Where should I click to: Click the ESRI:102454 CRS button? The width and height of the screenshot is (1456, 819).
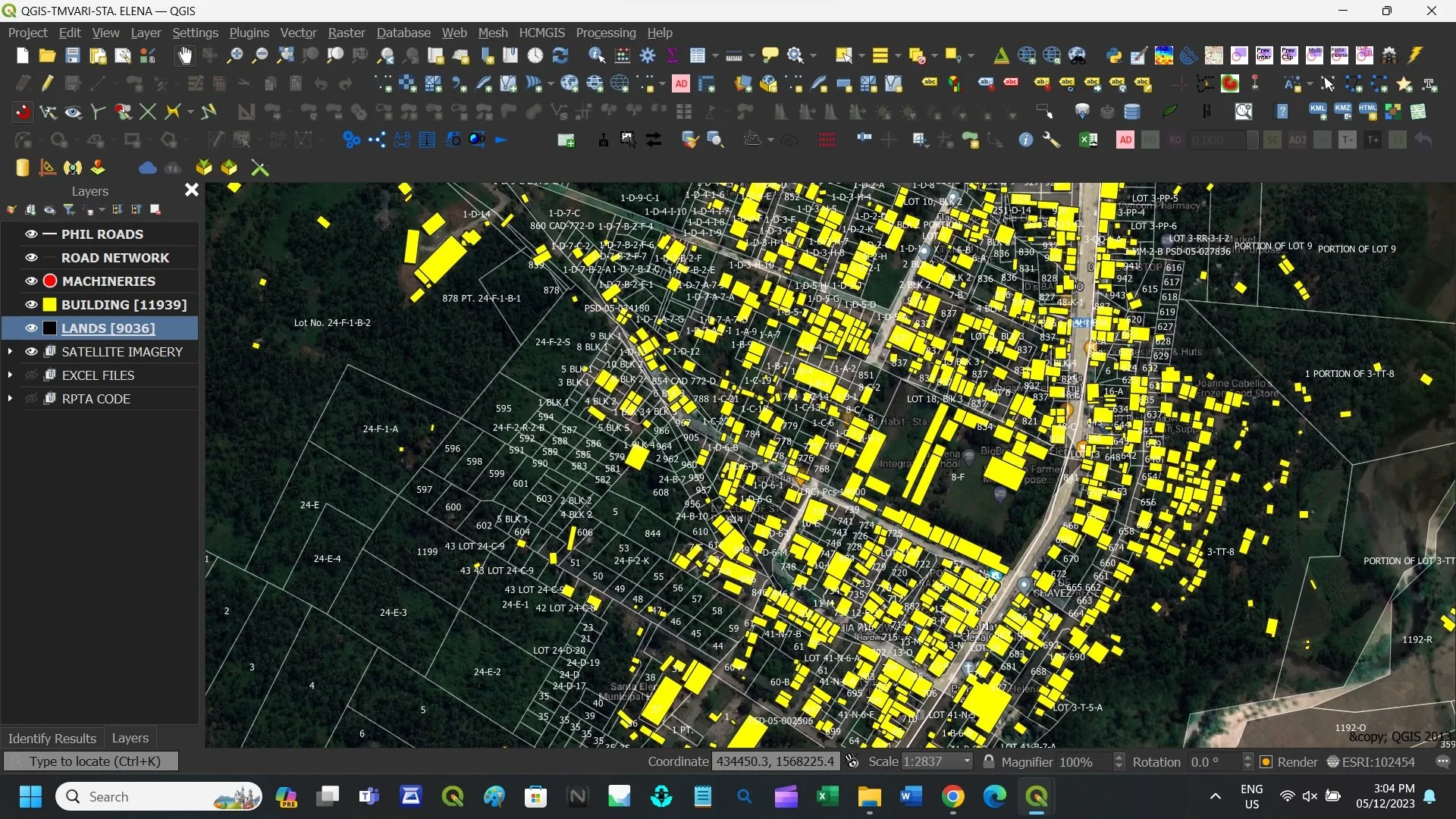1371,762
